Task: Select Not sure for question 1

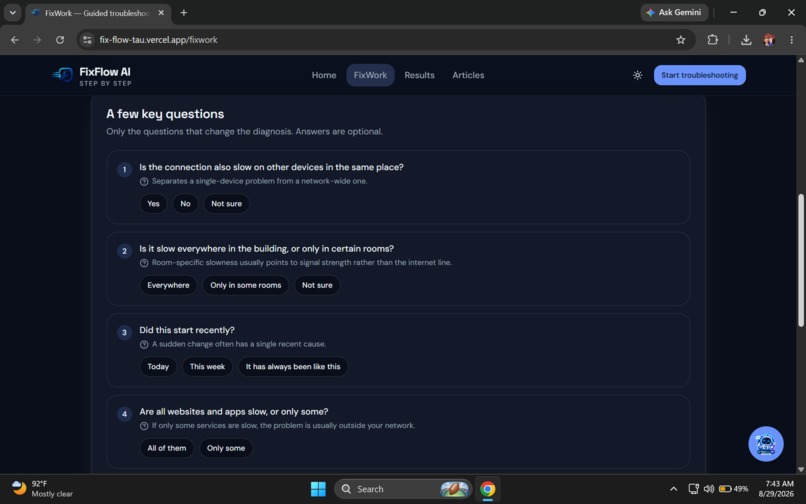Action: pos(226,204)
